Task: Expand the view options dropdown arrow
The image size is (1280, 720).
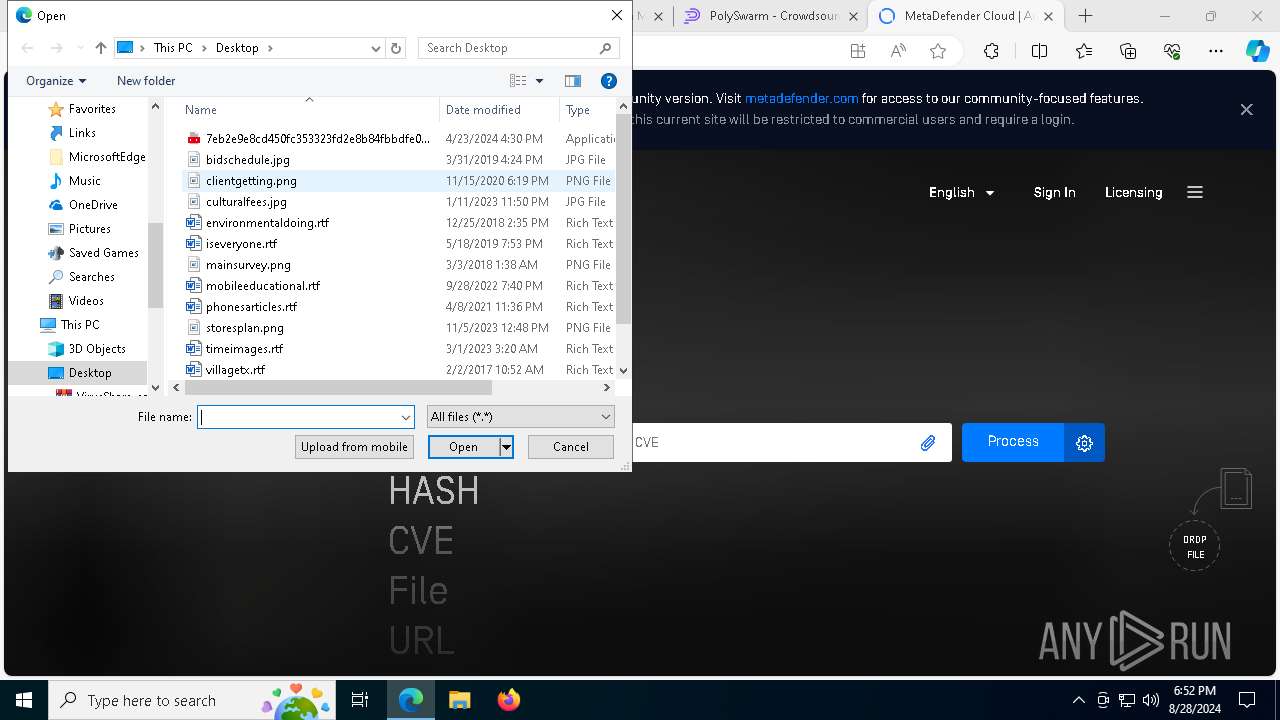Action: (539, 81)
